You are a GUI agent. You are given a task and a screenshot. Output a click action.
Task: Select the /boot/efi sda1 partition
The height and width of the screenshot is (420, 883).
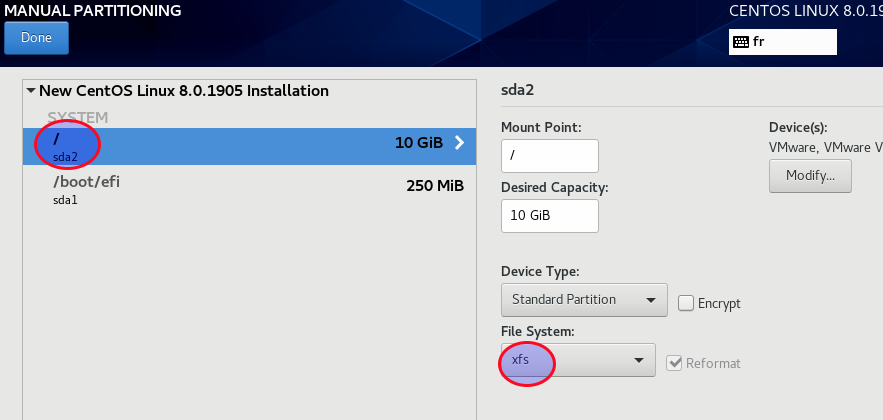[249, 189]
